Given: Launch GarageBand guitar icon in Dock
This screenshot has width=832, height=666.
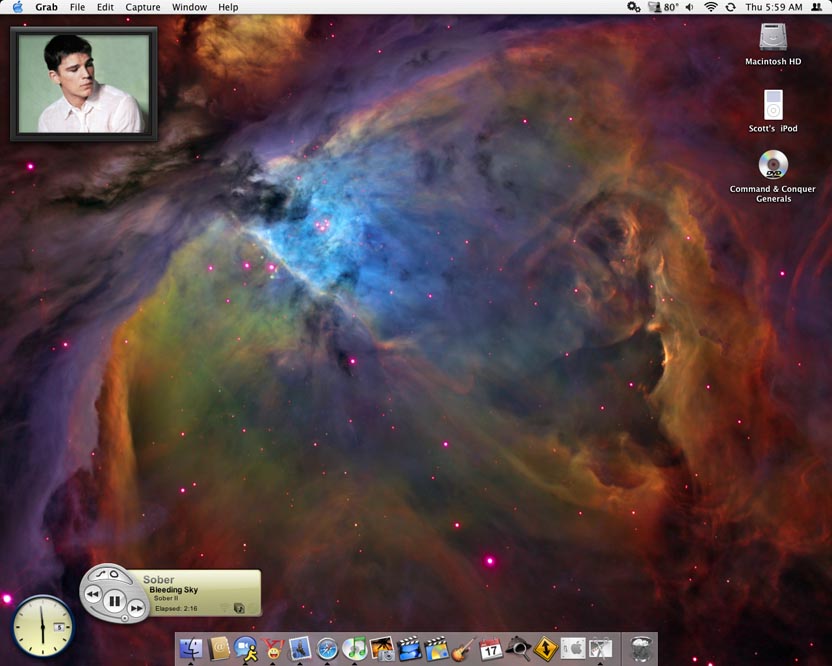Looking at the screenshot, I should click(464, 648).
